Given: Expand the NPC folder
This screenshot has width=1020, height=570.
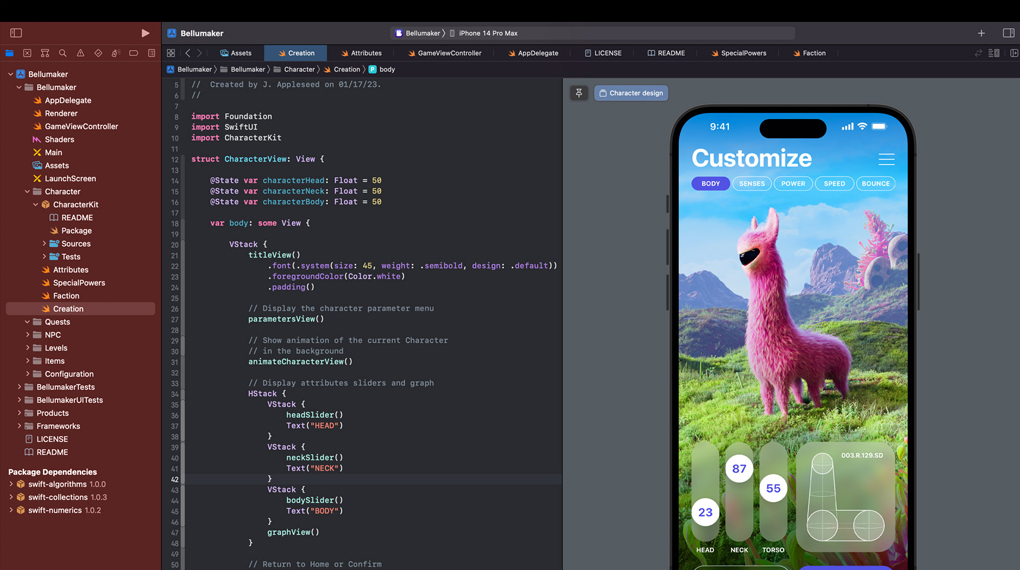Looking at the screenshot, I should click(27, 335).
